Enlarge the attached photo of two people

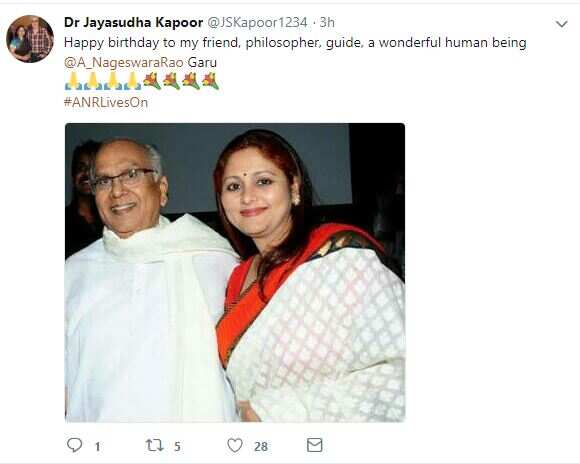tap(235, 273)
